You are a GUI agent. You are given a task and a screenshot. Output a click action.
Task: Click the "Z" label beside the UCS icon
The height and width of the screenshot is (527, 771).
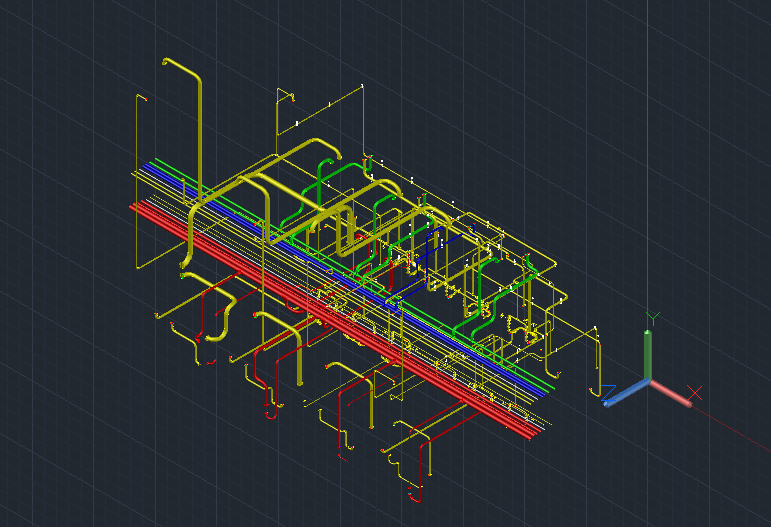[609, 393]
